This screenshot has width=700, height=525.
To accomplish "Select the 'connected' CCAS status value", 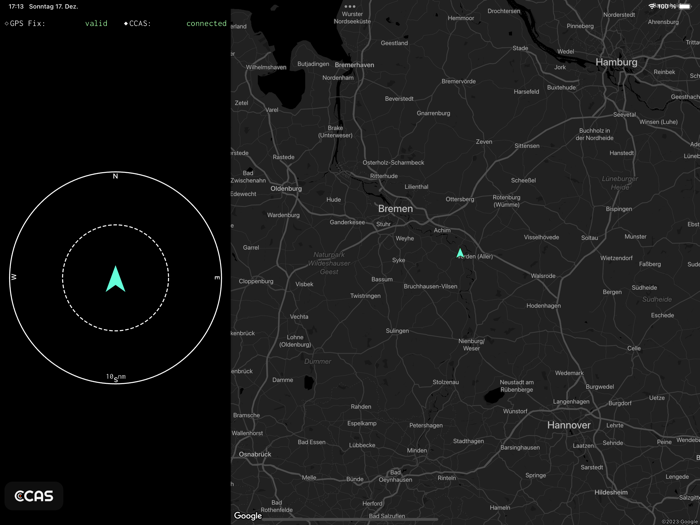I will click(x=206, y=23).
